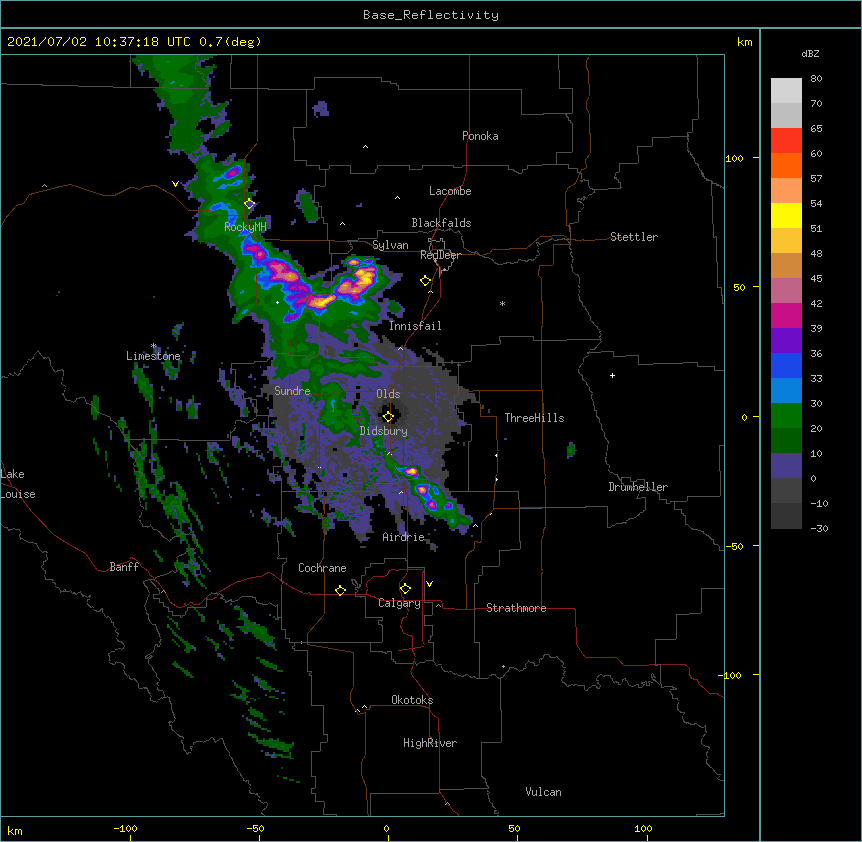Click the Blackfalds city label
This screenshot has height=842, width=862.
point(441,223)
